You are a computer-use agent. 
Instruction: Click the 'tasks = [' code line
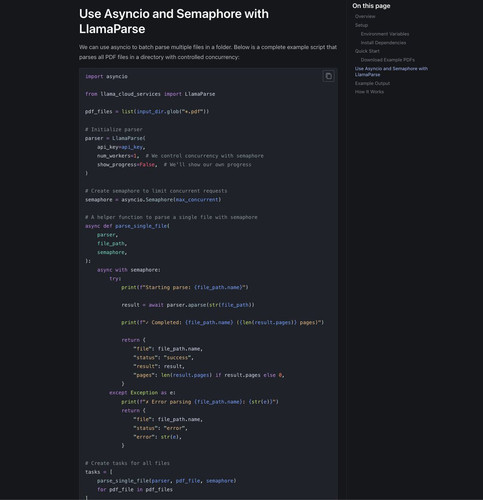coord(99,472)
